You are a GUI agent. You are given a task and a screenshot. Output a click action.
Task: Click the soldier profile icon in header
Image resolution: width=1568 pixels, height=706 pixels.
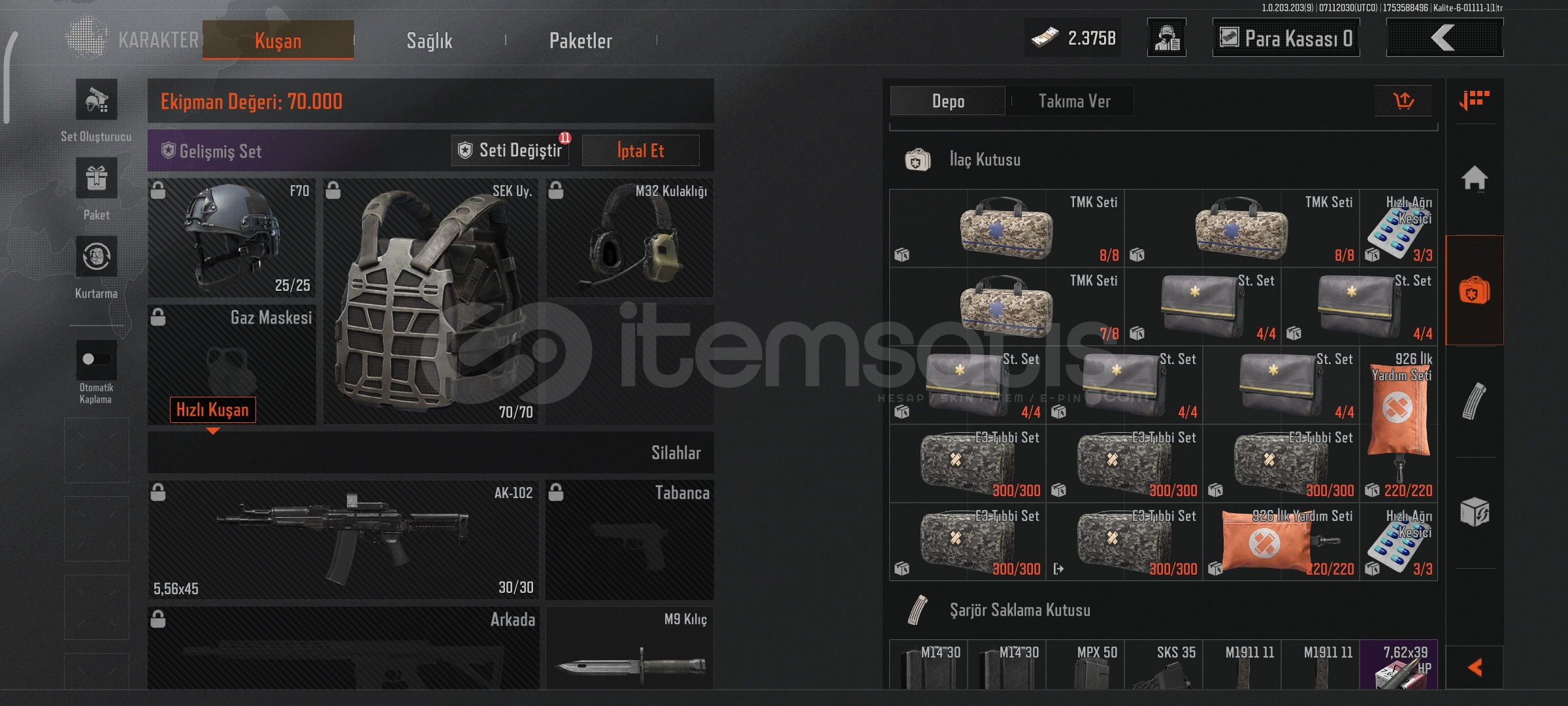(1167, 38)
